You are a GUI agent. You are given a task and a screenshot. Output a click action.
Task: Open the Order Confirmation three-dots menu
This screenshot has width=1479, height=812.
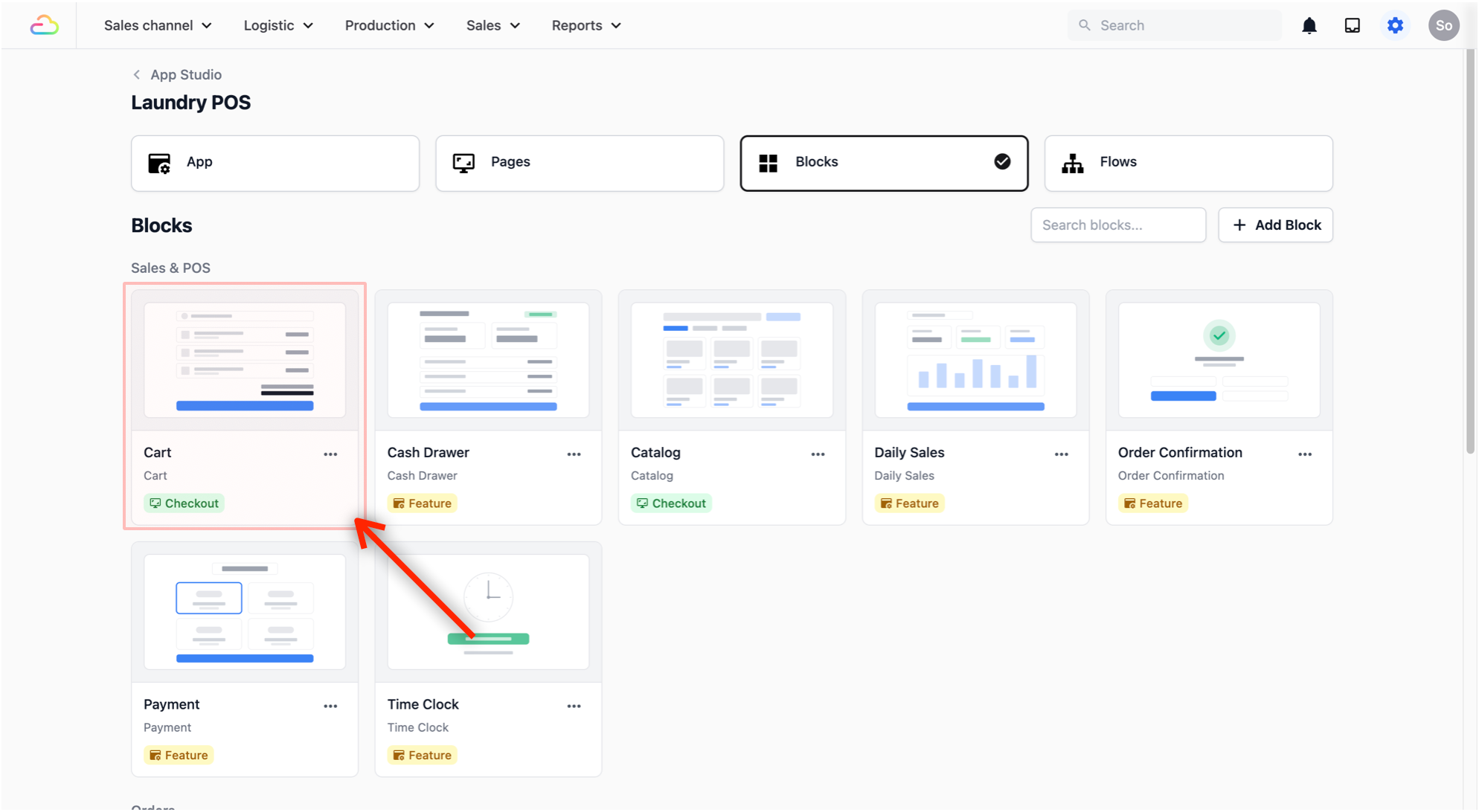click(x=1305, y=454)
